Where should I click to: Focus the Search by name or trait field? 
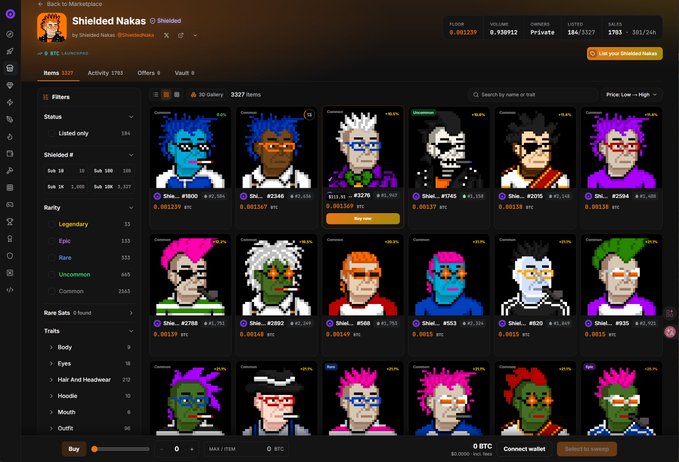click(x=532, y=94)
